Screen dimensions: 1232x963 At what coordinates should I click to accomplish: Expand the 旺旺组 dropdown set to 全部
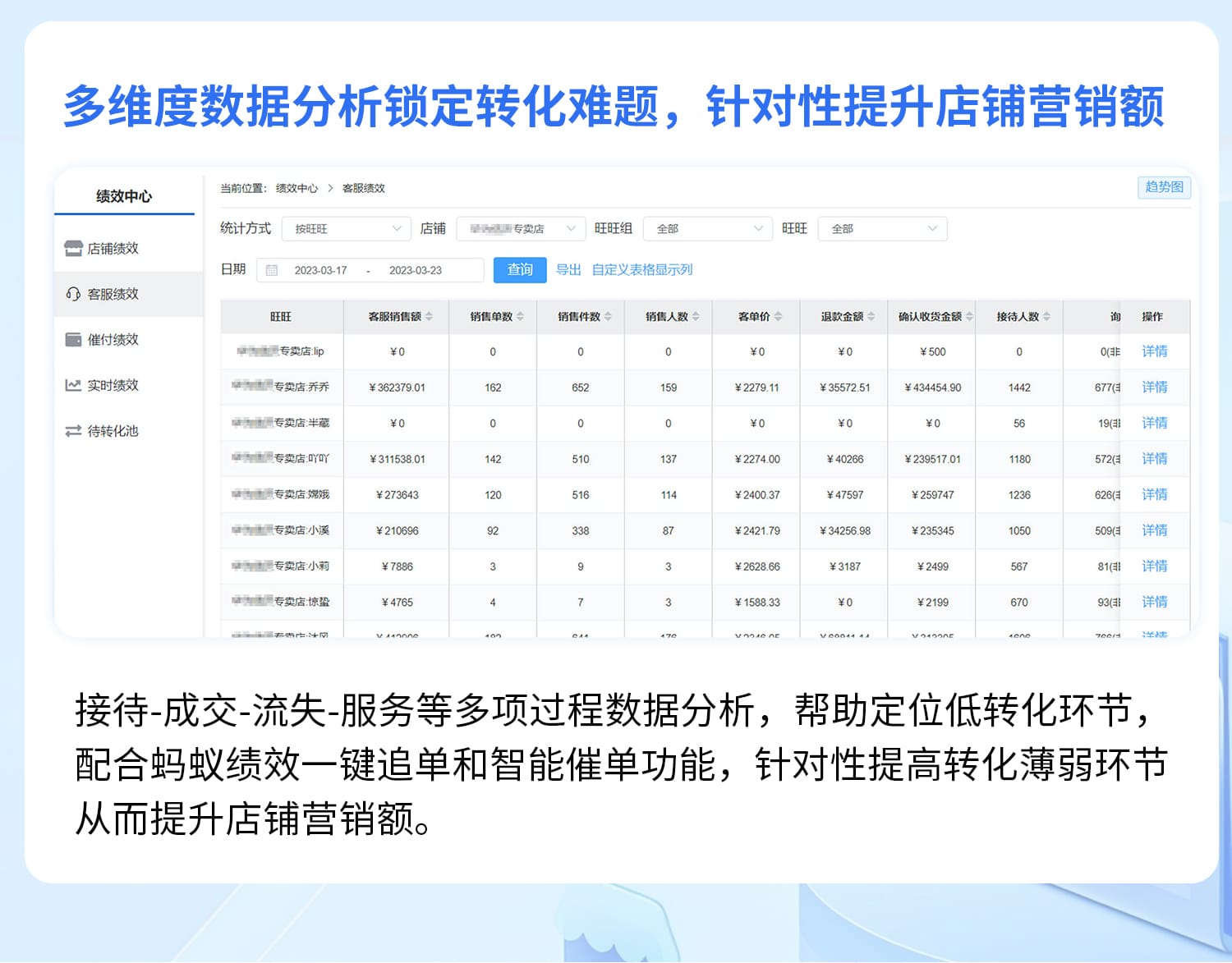click(x=706, y=228)
